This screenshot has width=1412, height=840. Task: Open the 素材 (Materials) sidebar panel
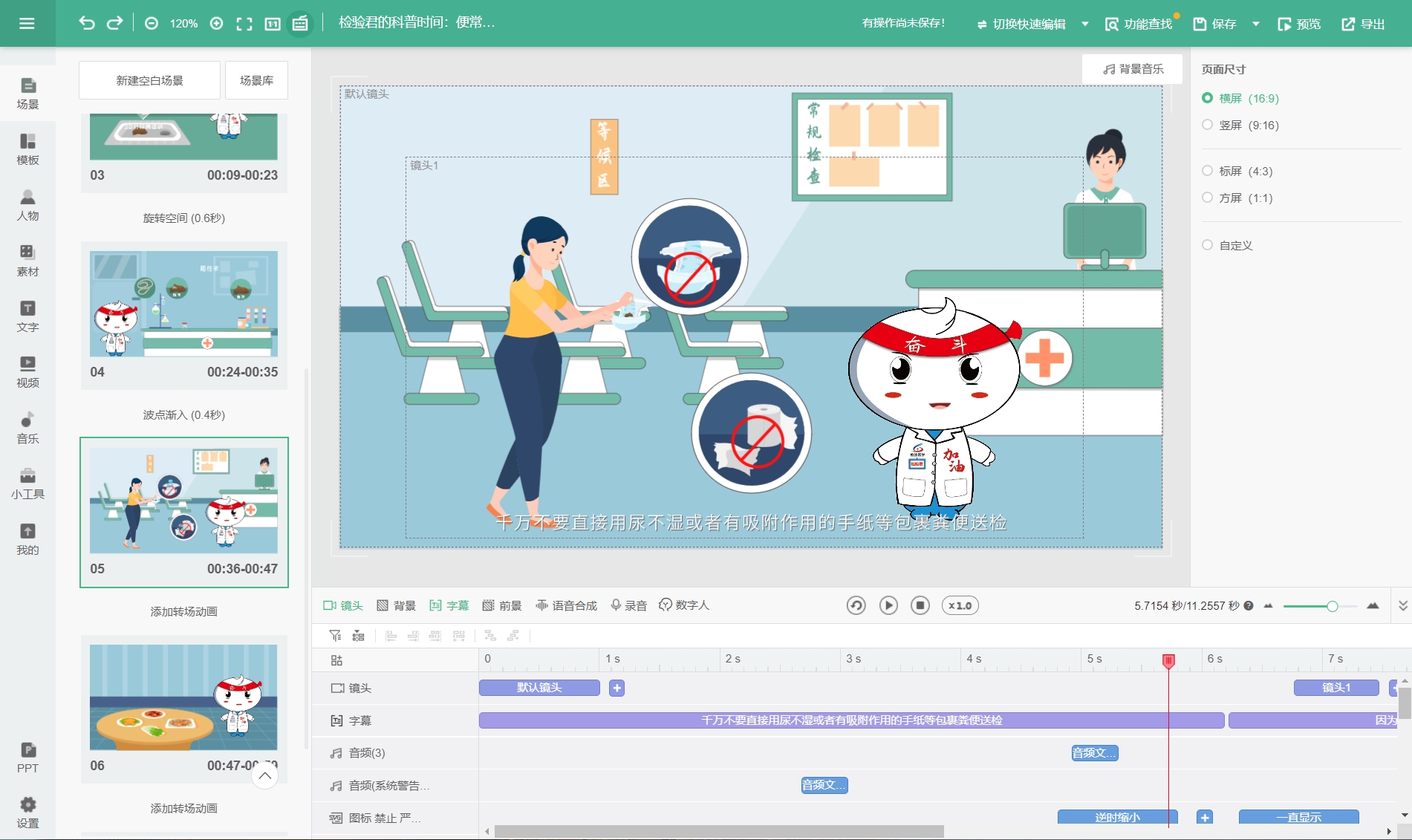coord(27,261)
